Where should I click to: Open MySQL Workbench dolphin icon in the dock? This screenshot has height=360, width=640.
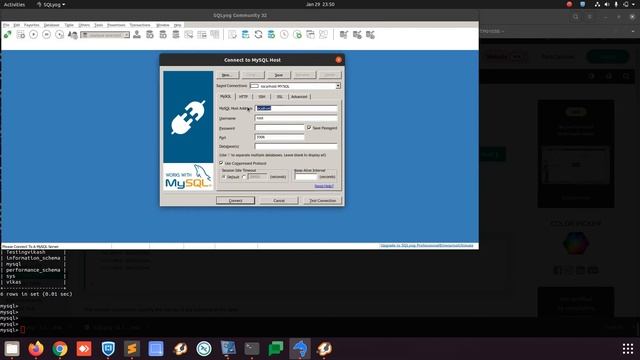tap(300, 349)
